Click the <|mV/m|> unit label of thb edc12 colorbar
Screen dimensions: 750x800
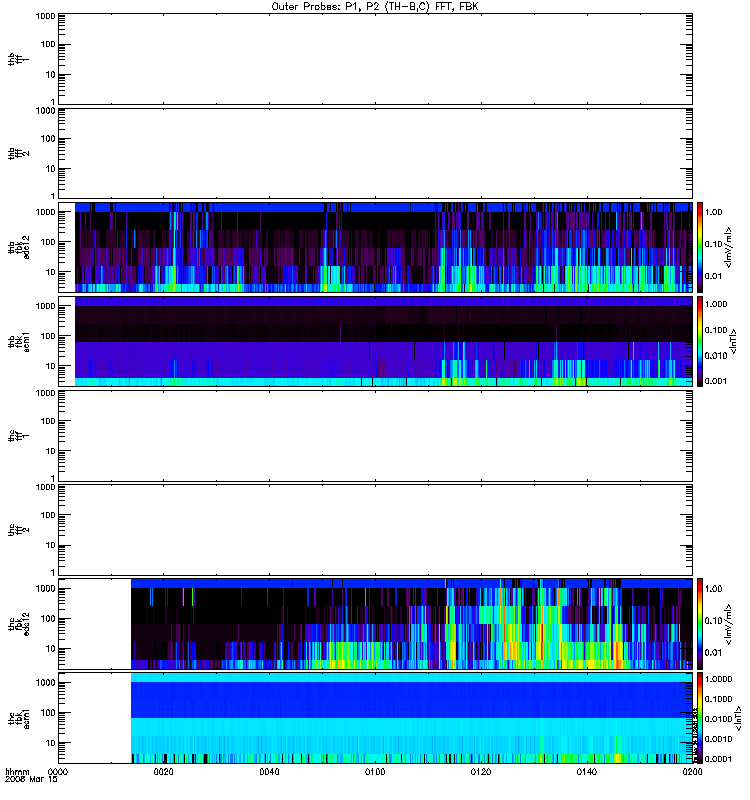click(729, 247)
